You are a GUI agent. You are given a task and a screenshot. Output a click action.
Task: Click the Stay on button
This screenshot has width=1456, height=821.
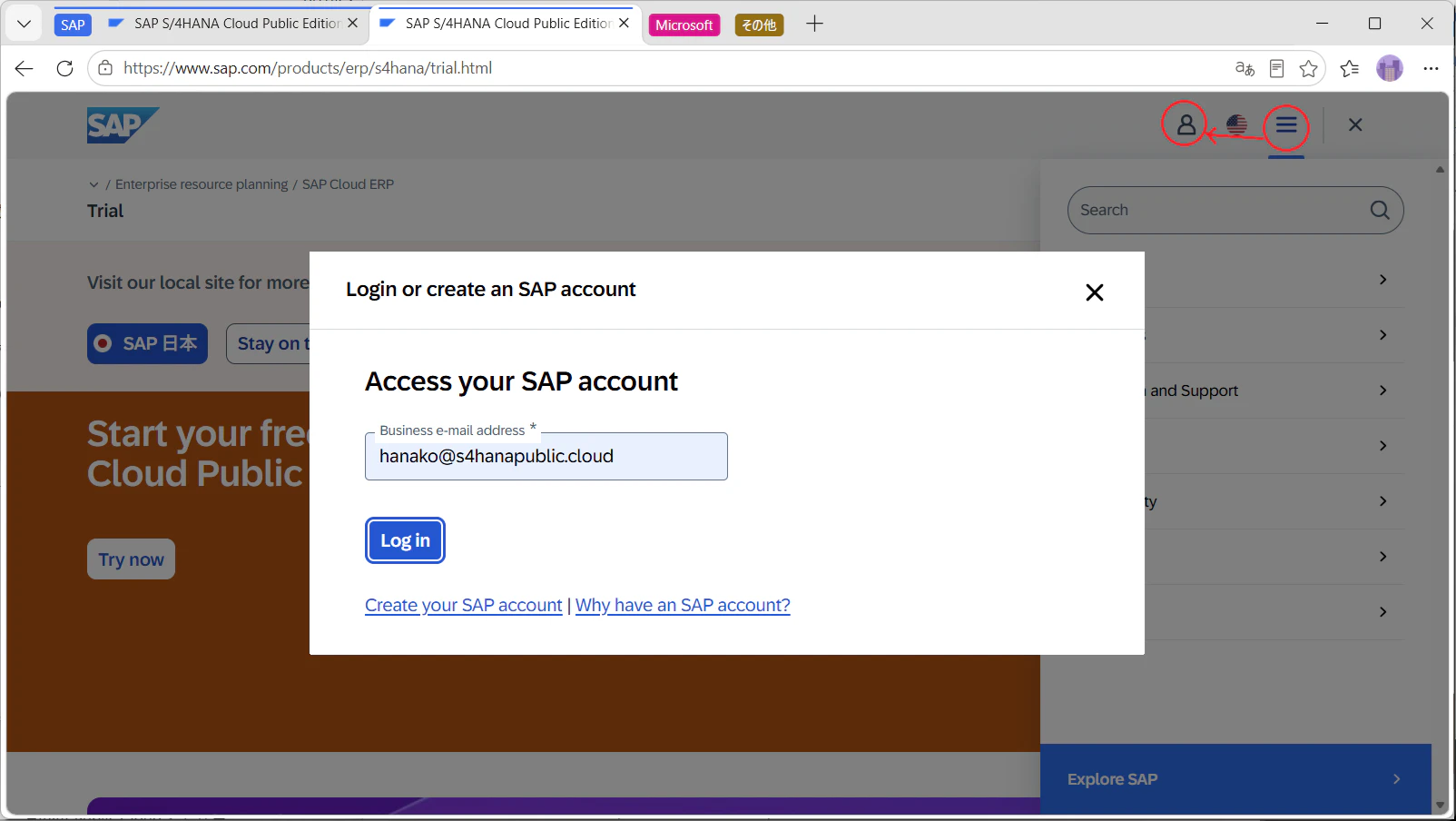(x=269, y=343)
